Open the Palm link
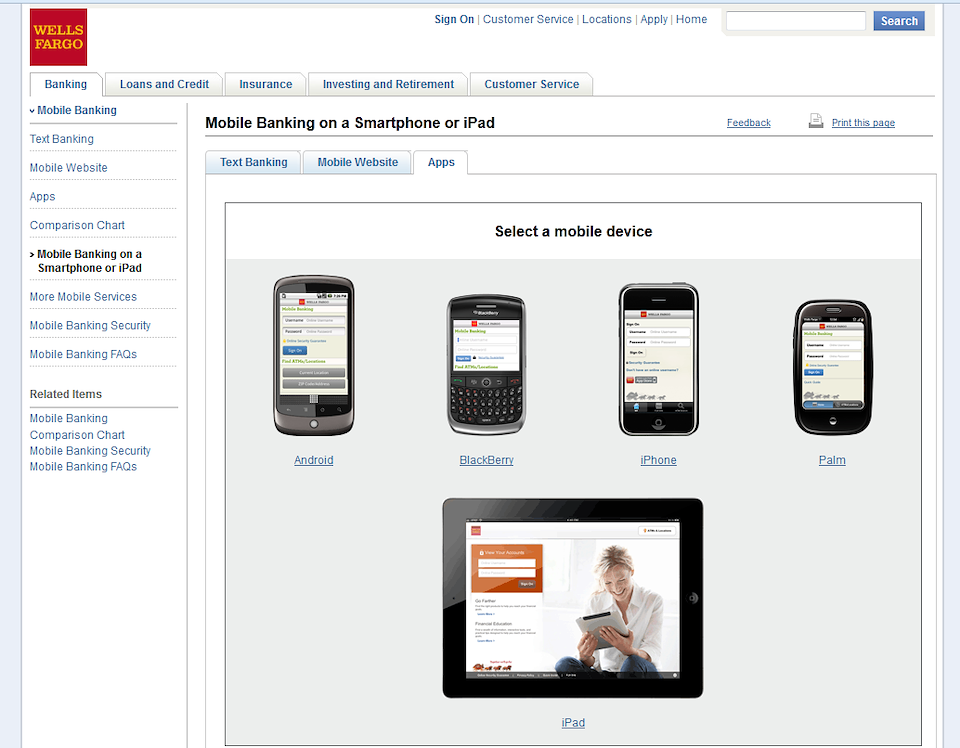 click(832, 460)
